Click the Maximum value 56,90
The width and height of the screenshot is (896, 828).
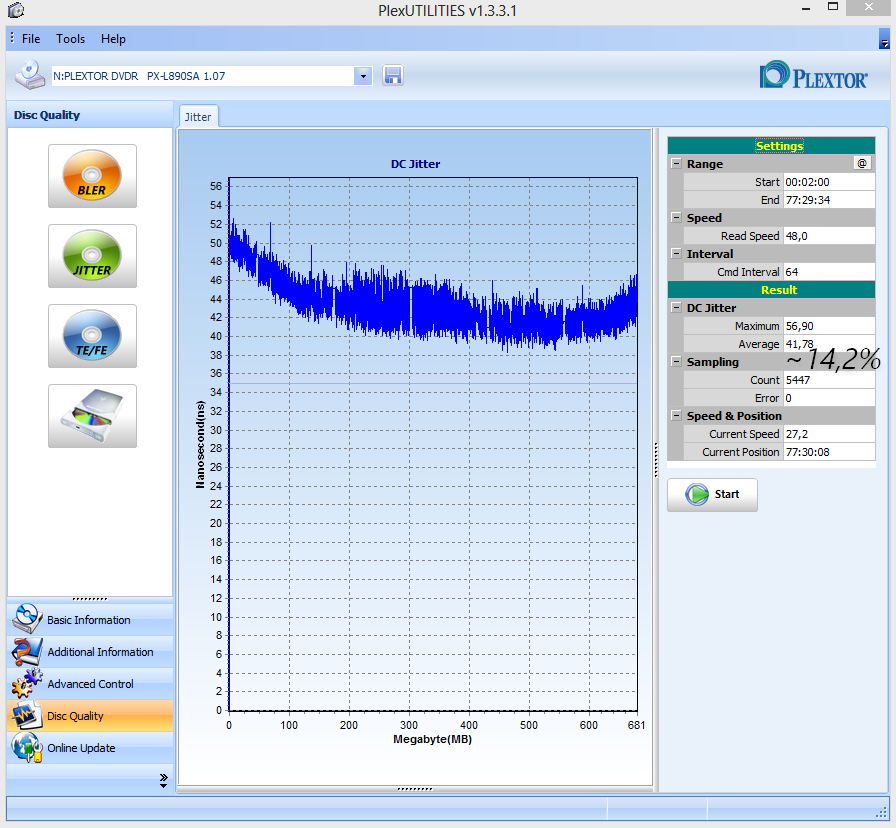tap(829, 326)
